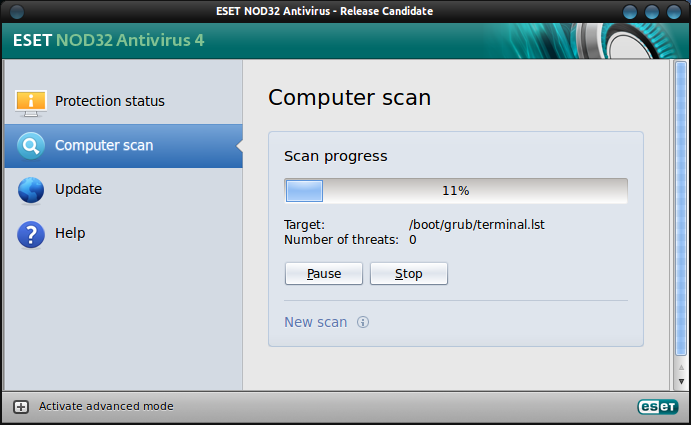Click the window menu button in title bar
Viewport: 691px width, 425px height.
[x=17, y=11]
